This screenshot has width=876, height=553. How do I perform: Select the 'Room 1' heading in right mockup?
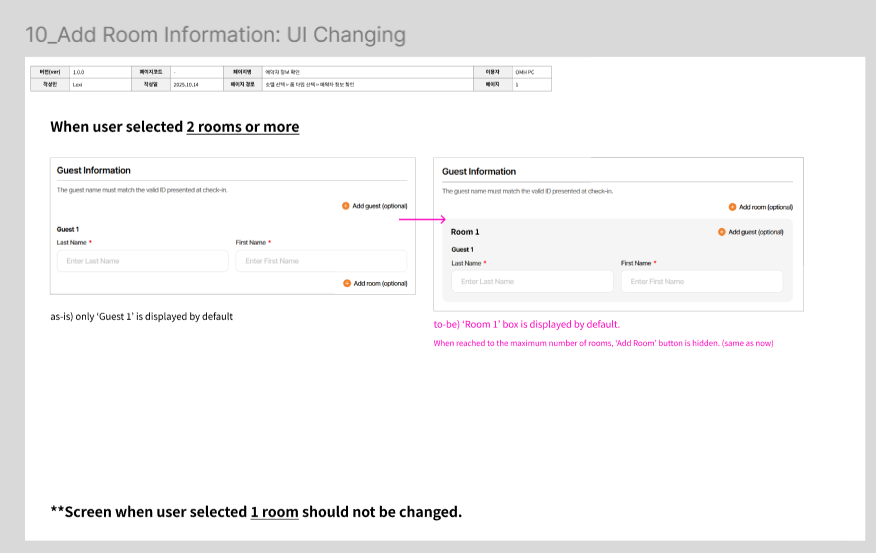(465, 232)
